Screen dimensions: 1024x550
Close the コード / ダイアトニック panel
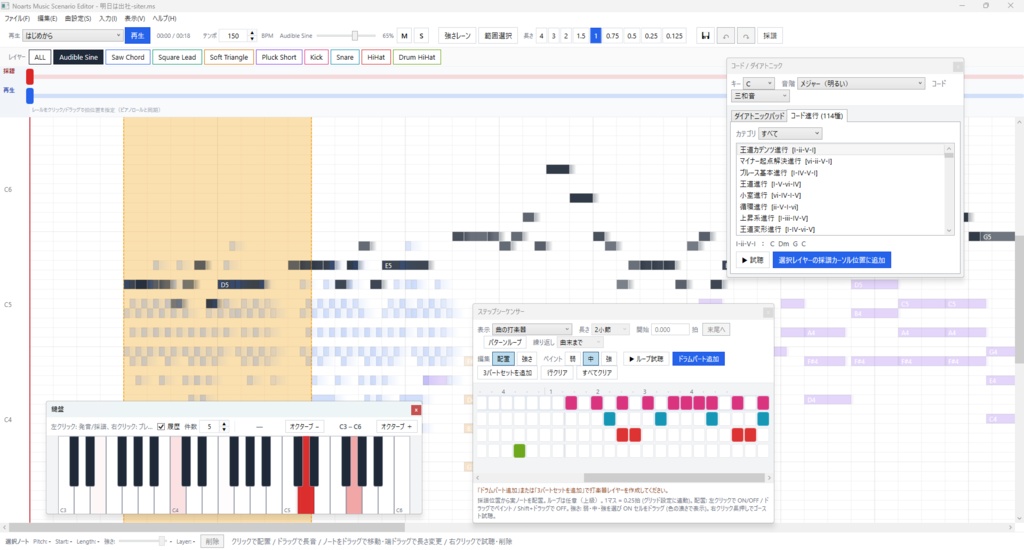pos(957,66)
